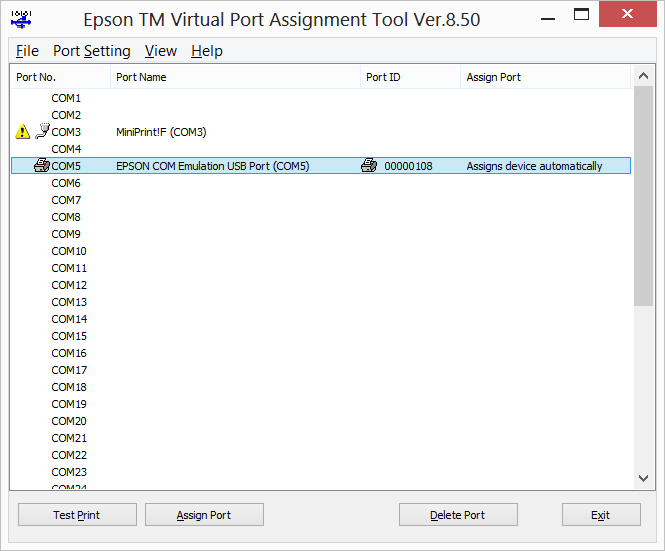Image resolution: width=665 pixels, height=551 pixels.
Task: Click the printer icon beside COM5
Action: click(42, 165)
